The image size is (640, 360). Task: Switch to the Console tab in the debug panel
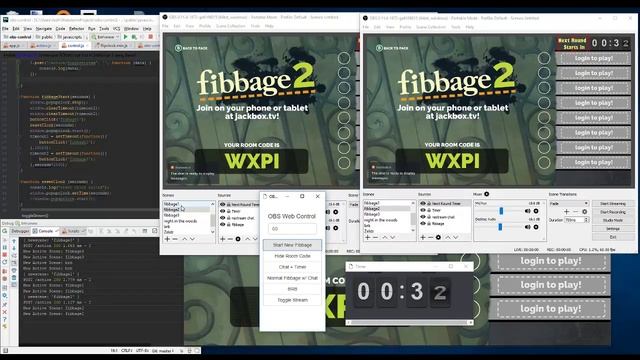tap(45, 231)
